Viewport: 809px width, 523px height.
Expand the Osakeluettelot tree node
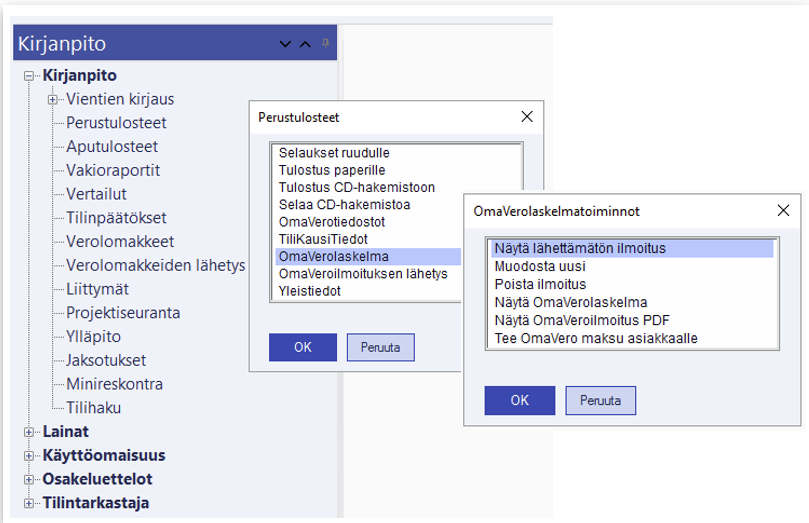pyautogui.click(x=29, y=480)
